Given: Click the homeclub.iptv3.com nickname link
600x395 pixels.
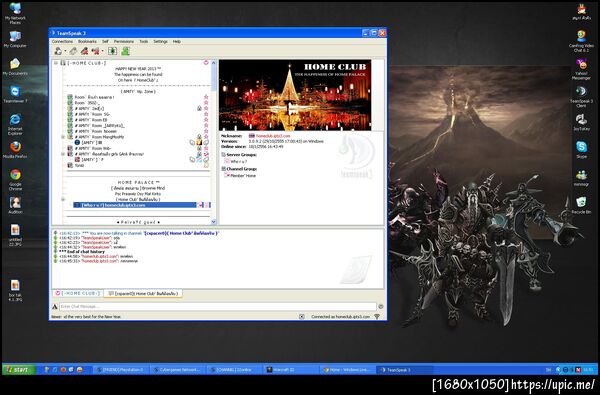Looking at the screenshot, I should click(273, 136).
